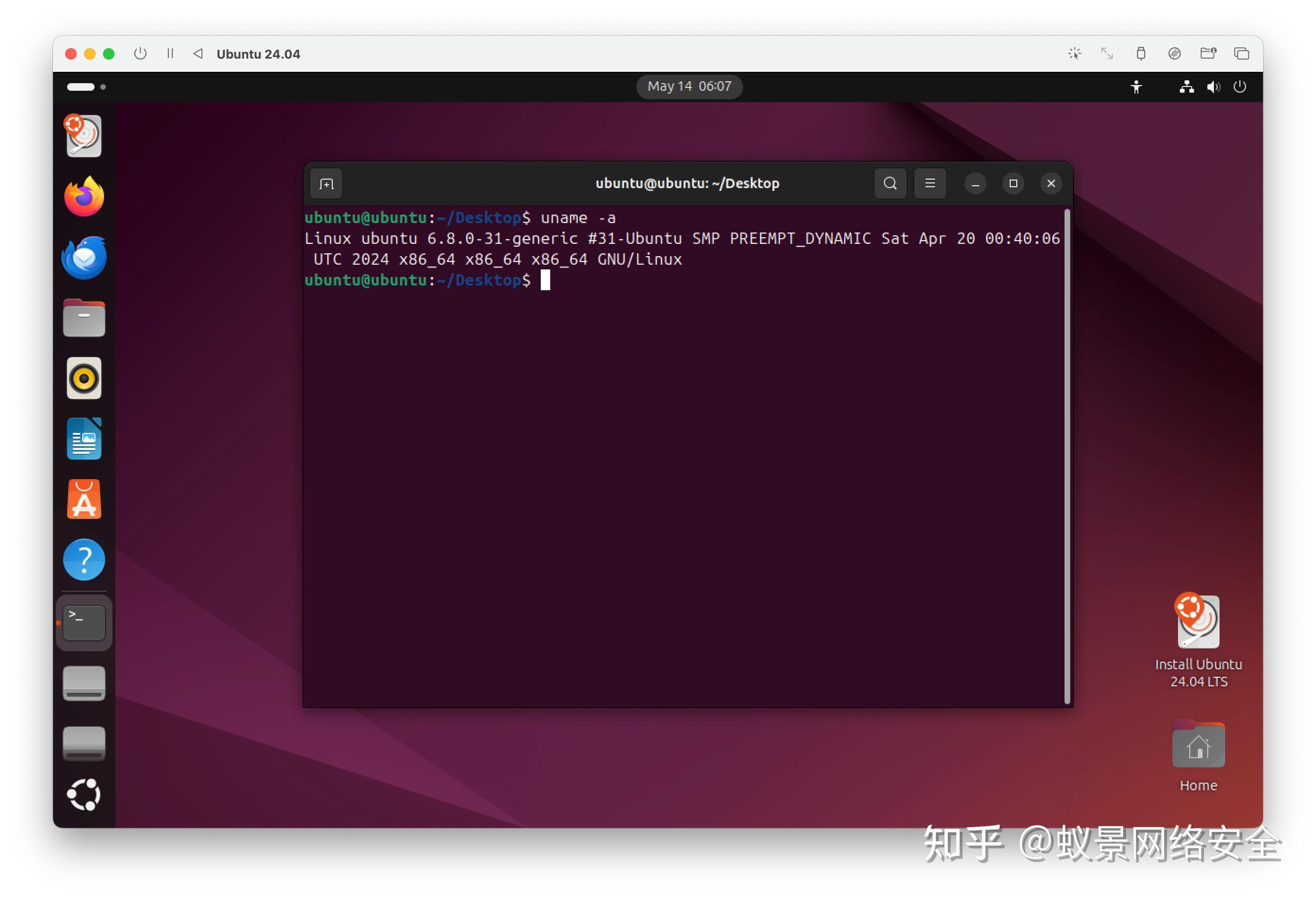The height and width of the screenshot is (898, 1316).
Task: Open Thunderbird mail from the dock
Action: pyautogui.click(x=84, y=258)
